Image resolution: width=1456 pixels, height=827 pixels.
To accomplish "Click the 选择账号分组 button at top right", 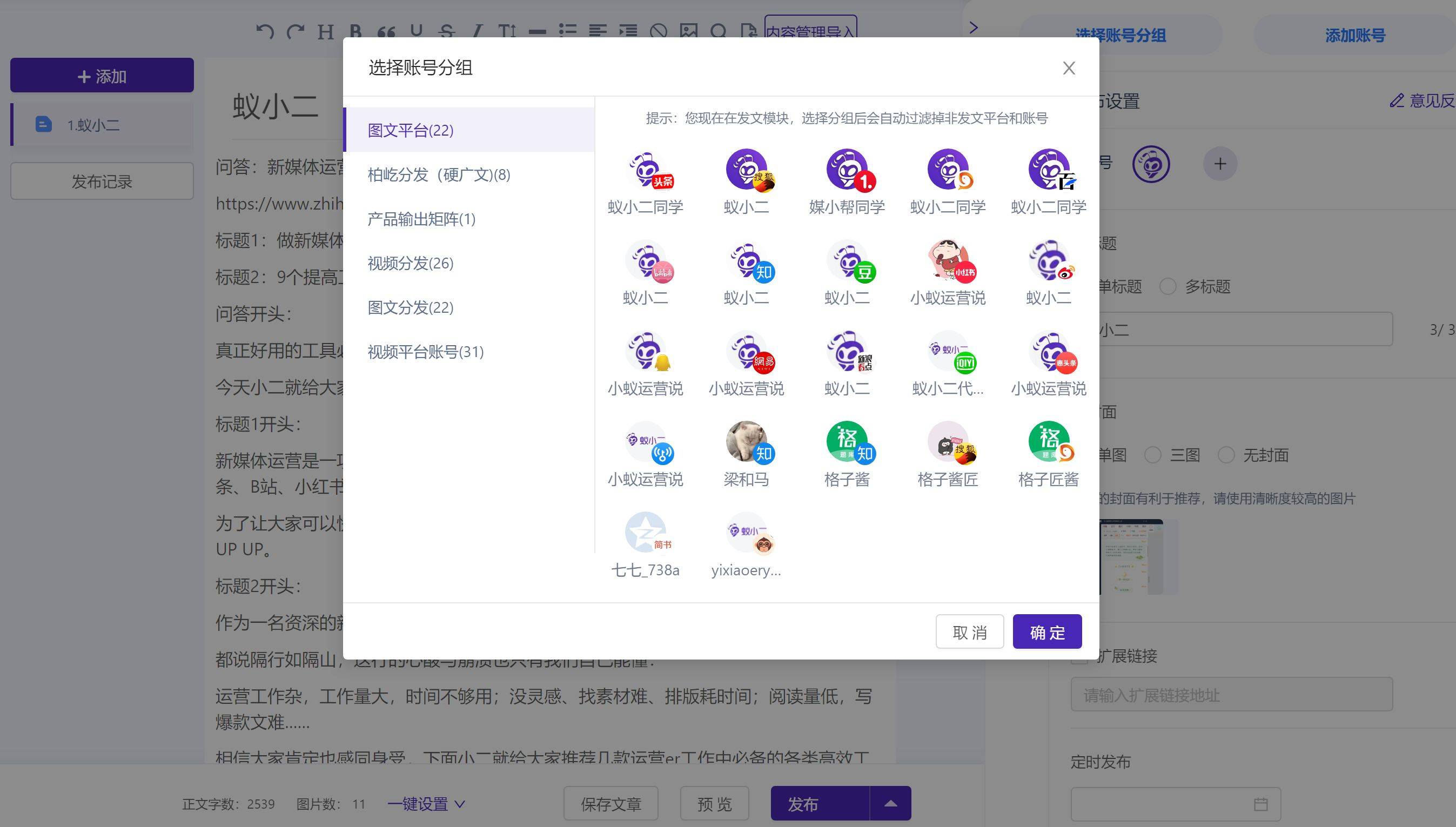I will click(1121, 35).
